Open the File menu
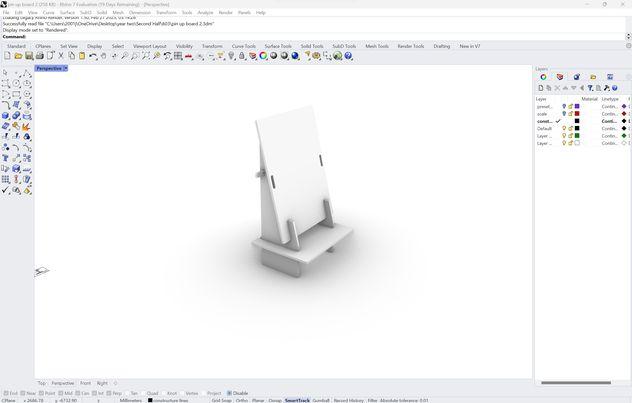The height and width of the screenshot is (403, 632). coord(6,12)
